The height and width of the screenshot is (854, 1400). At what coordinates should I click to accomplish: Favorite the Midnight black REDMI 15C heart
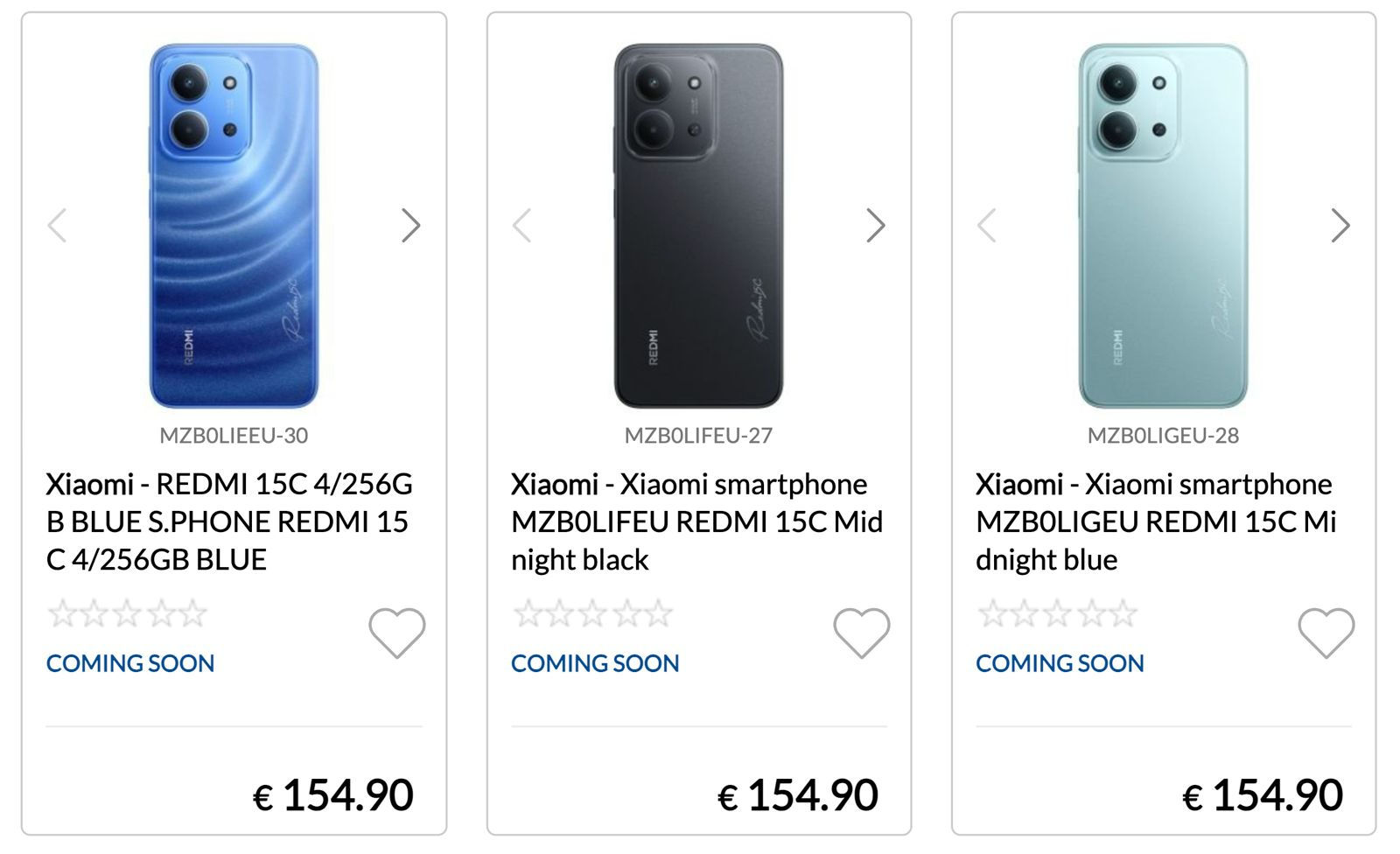(x=861, y=633)
